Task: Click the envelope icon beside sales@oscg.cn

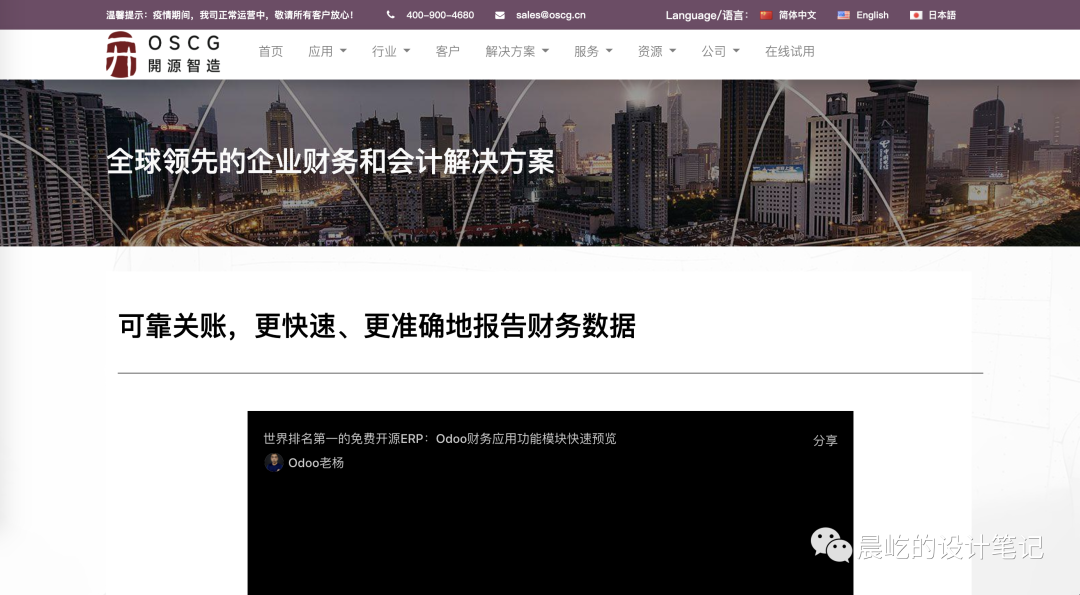Action: click(497, 15)
